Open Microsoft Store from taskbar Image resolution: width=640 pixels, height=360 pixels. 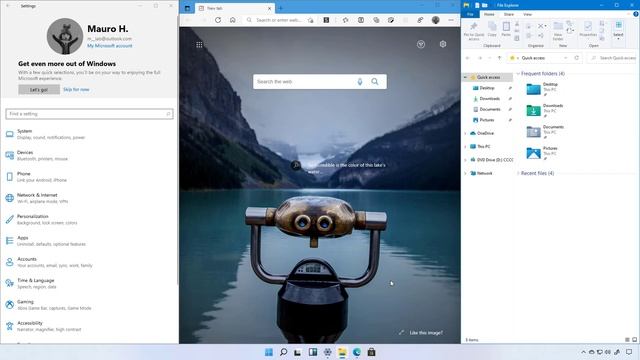(x=371, y=352)
